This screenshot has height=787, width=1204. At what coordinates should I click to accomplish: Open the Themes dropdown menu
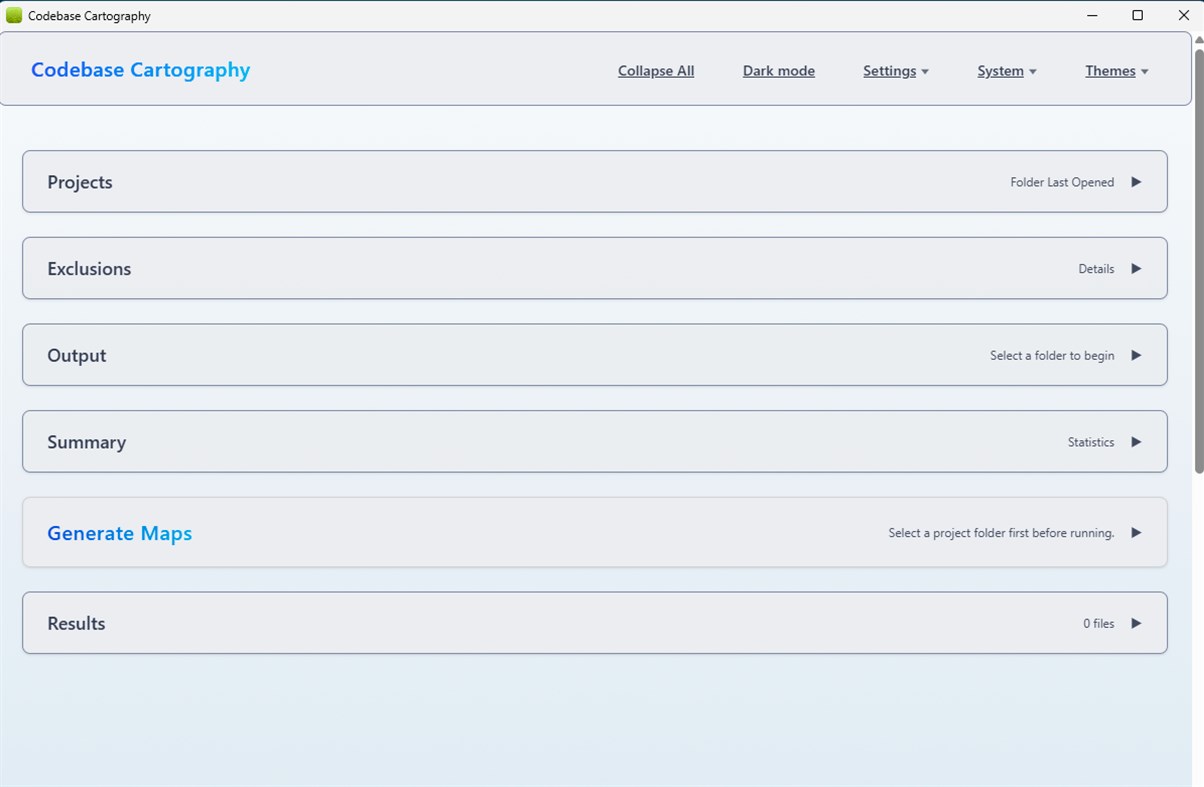click(x=1117, y=71)
